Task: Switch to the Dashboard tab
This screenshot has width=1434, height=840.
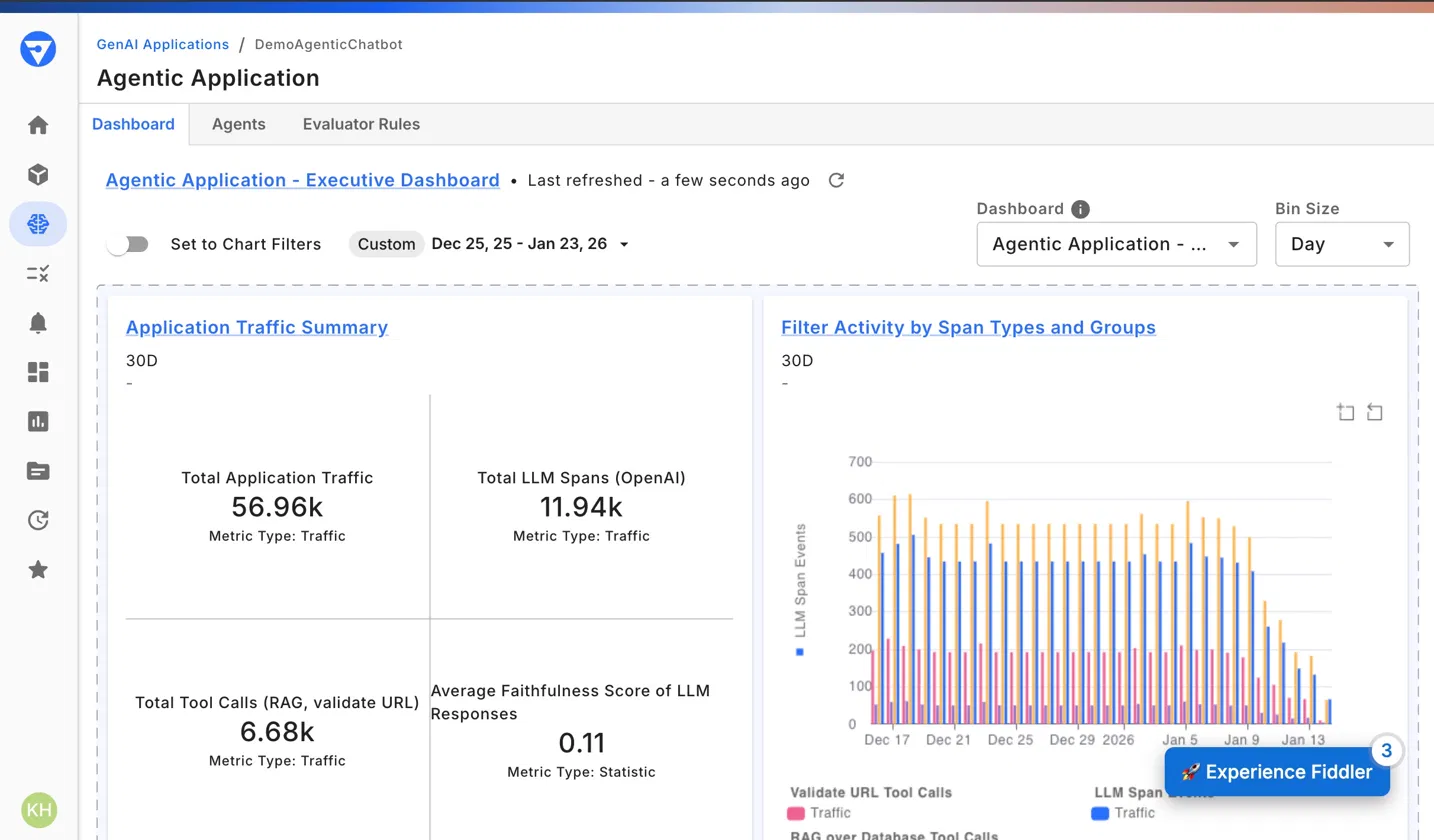Action: (x=133, y=125)
